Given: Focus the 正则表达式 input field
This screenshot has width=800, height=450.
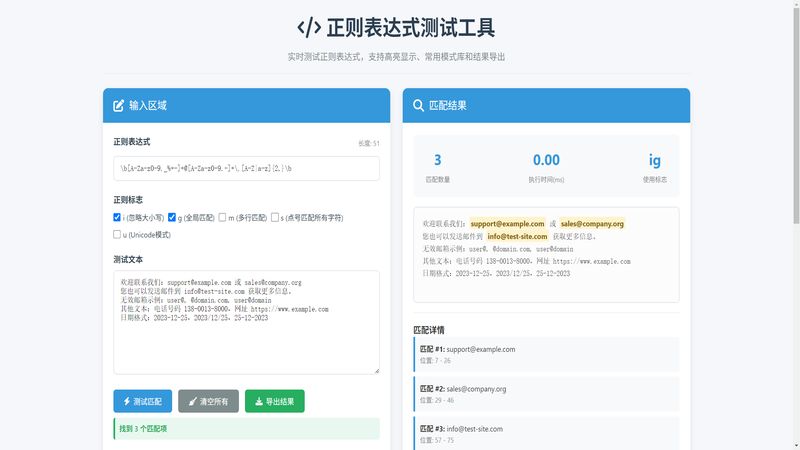Looking at the screenshot, I should coord(246,168).
